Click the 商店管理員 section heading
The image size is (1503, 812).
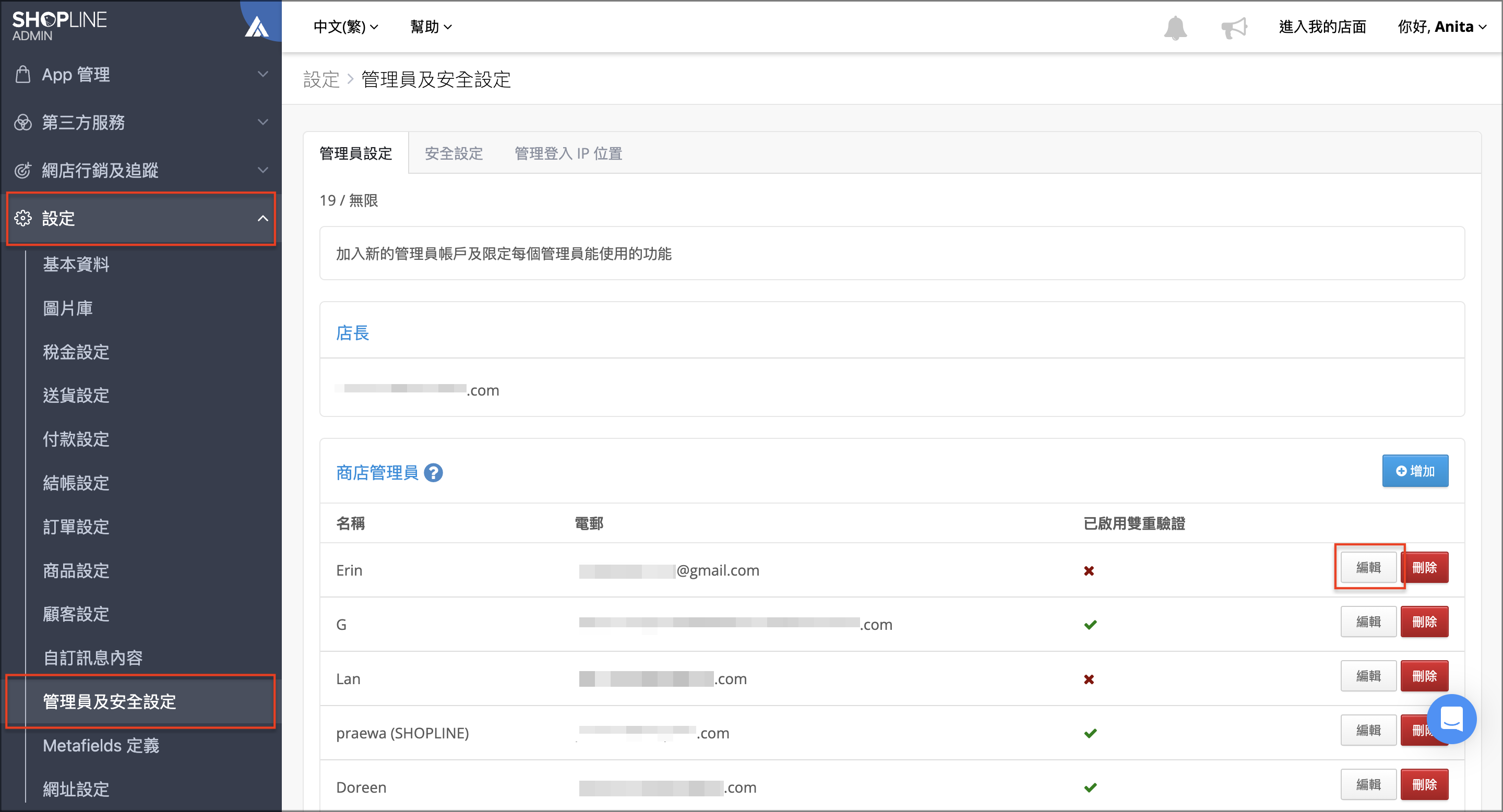coord(377,472)
